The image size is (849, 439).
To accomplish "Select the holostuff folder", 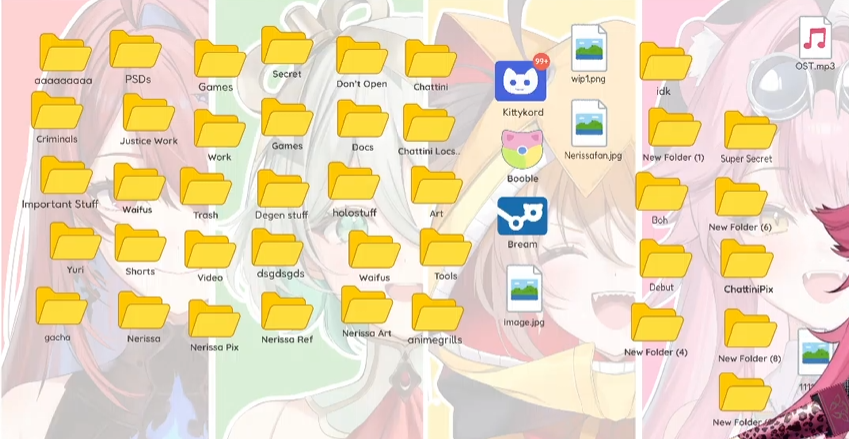I will 354,181.
